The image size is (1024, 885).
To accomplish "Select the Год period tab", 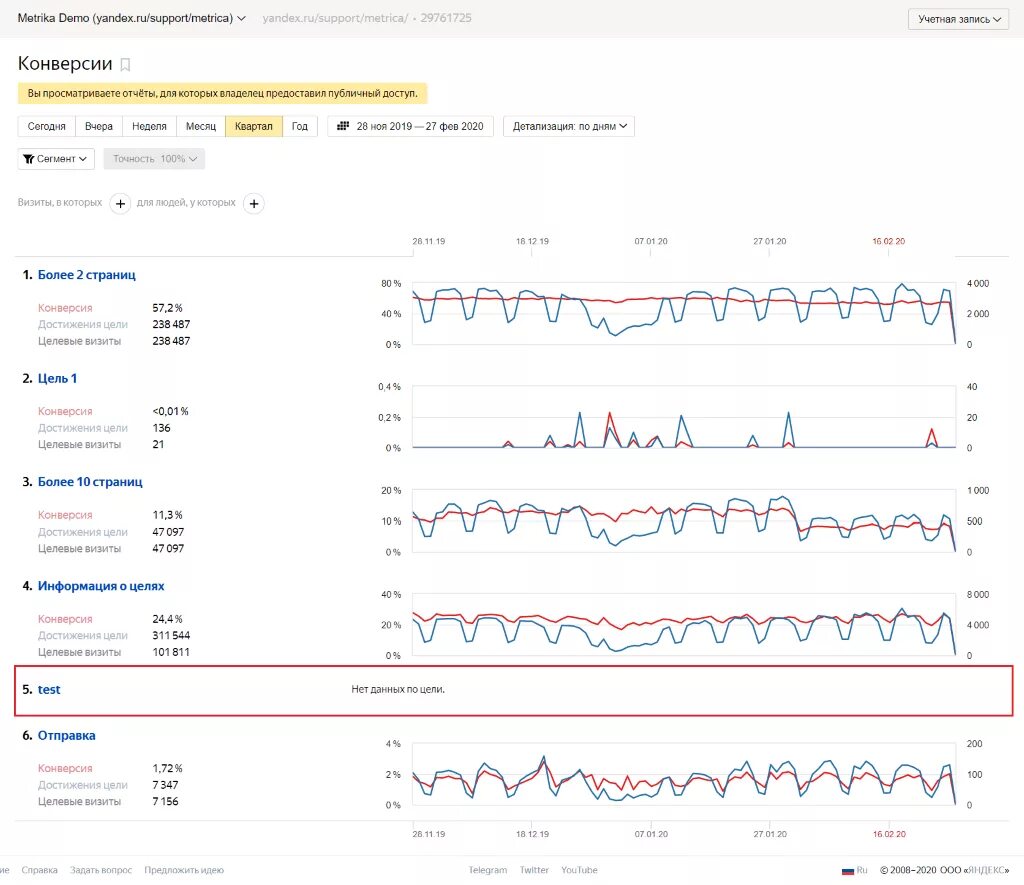I will click(x=300, y=126).
